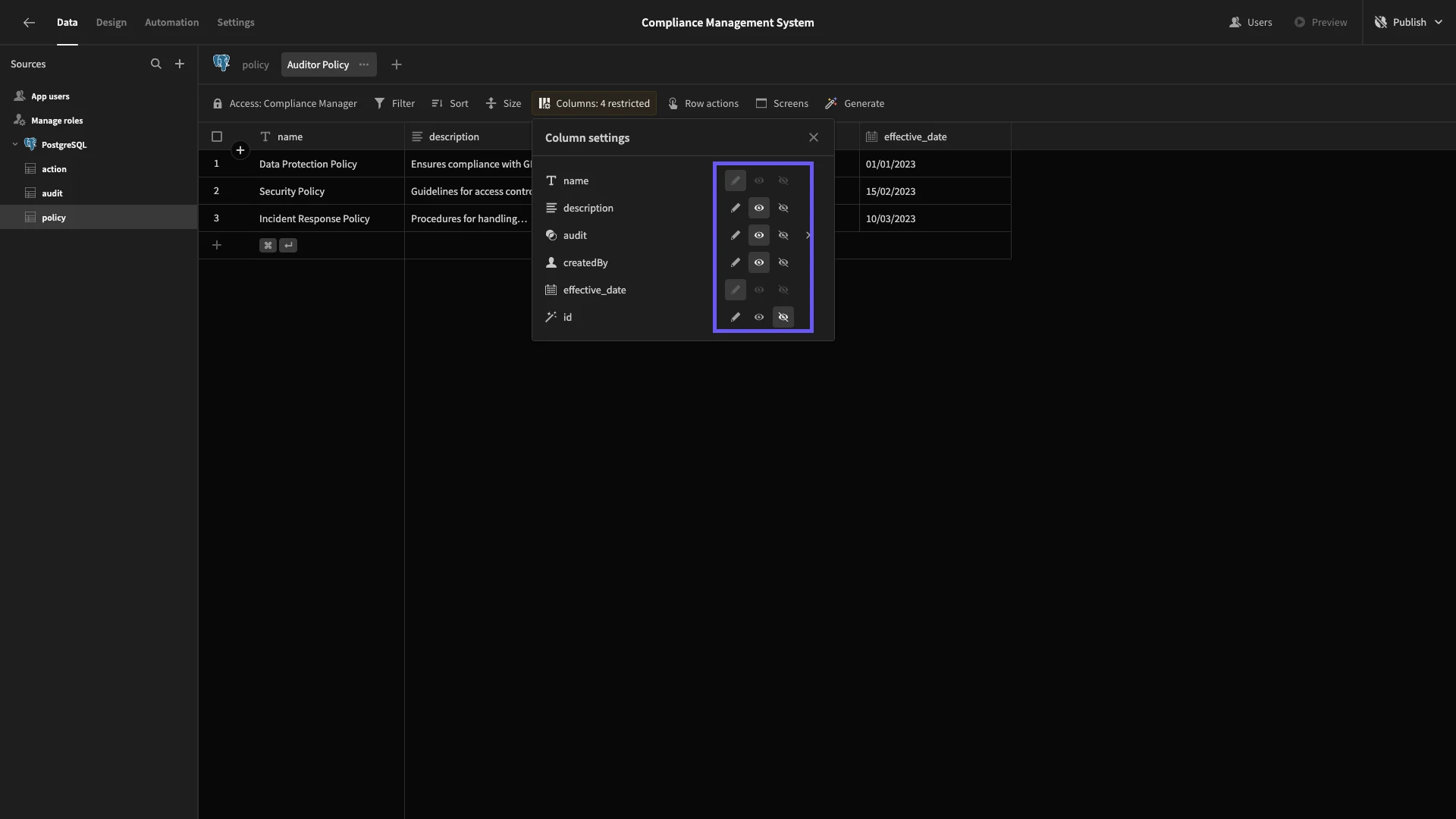Viewport: 1456px width, 819px height.
Task: Open Auditor Policy more options menu
Action: point(364,65)
